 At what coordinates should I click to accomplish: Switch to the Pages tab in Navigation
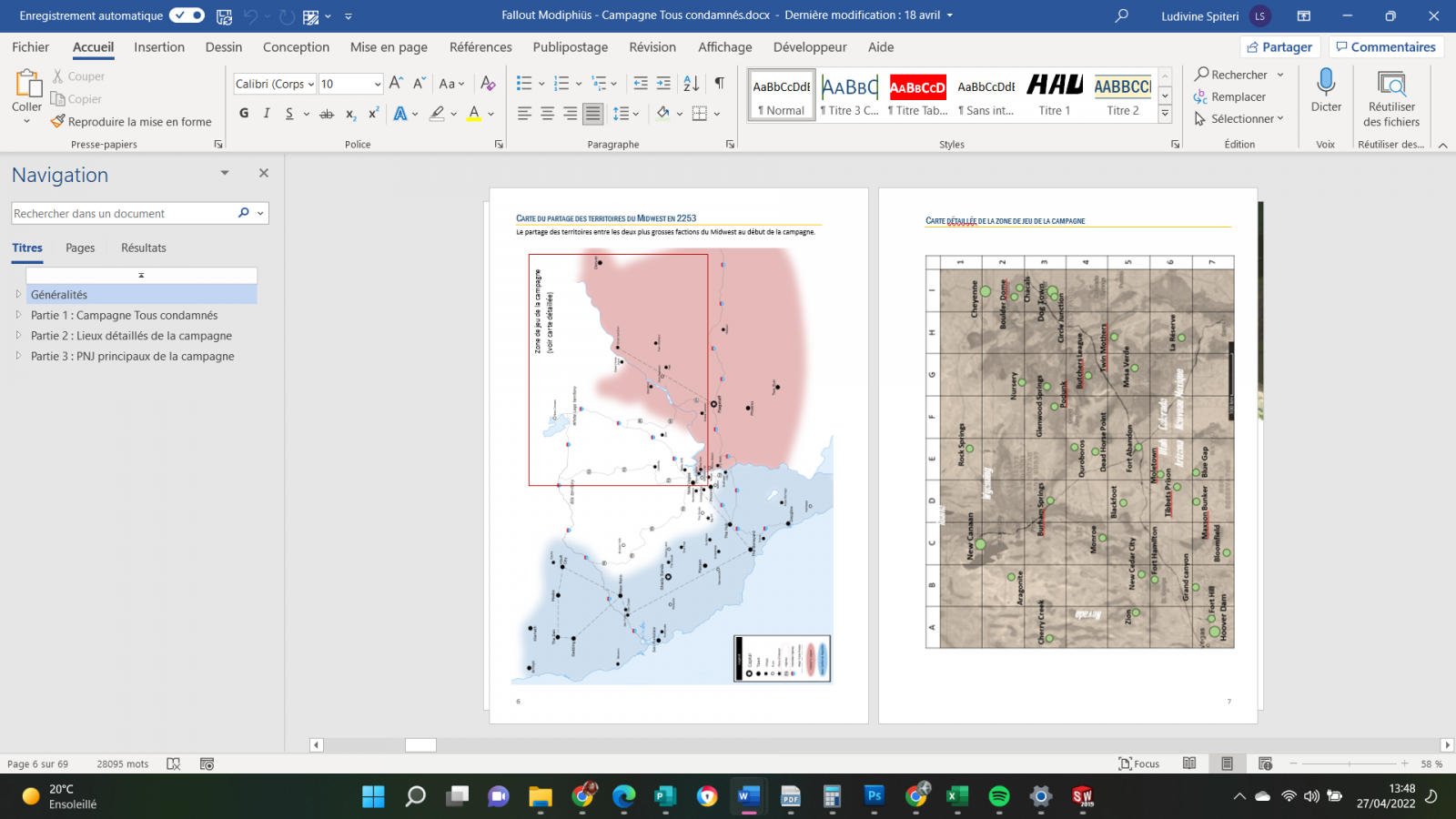80,248
